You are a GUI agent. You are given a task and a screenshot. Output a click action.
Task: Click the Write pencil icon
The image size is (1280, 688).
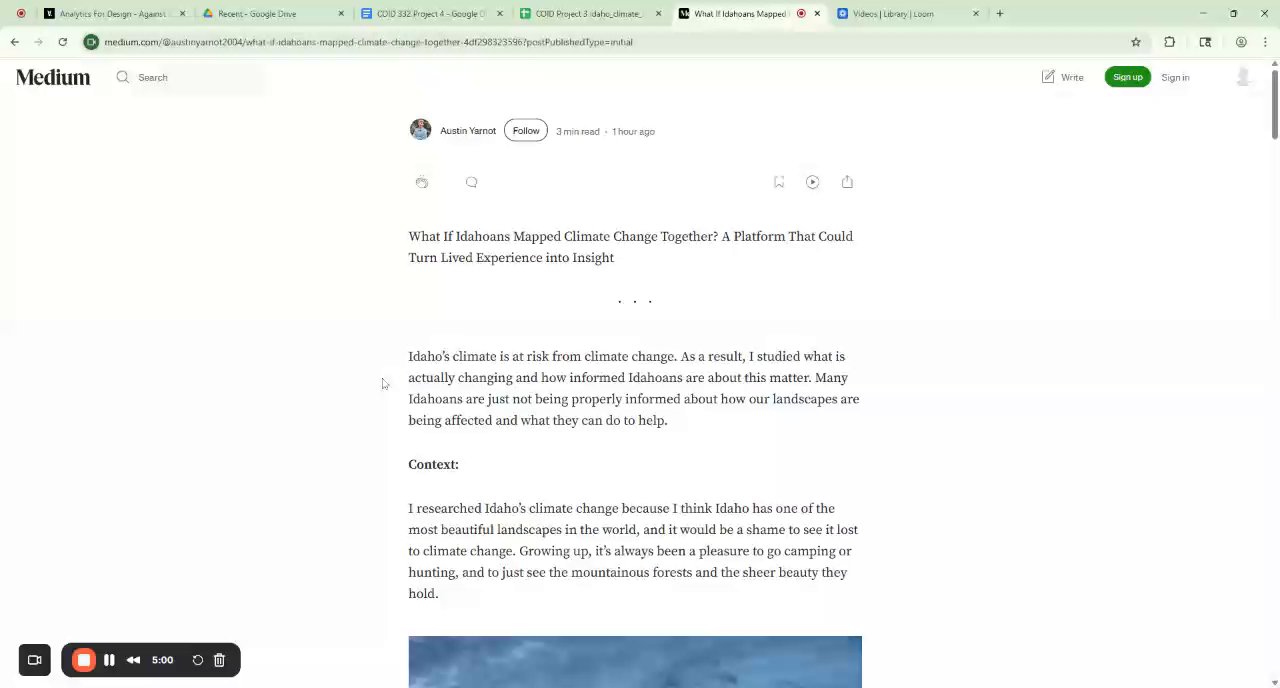[x=1048, y=77]
